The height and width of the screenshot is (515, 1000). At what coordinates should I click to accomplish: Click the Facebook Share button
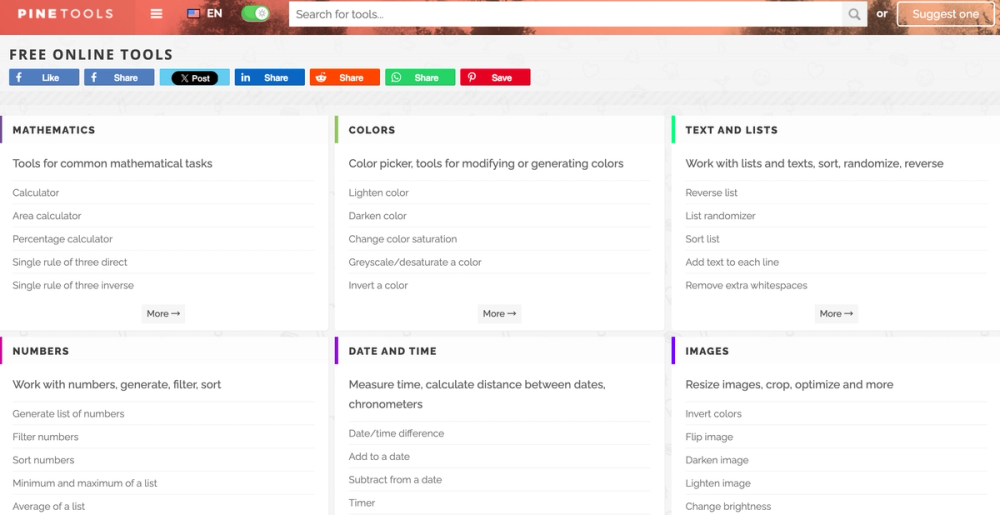point(119,77)
